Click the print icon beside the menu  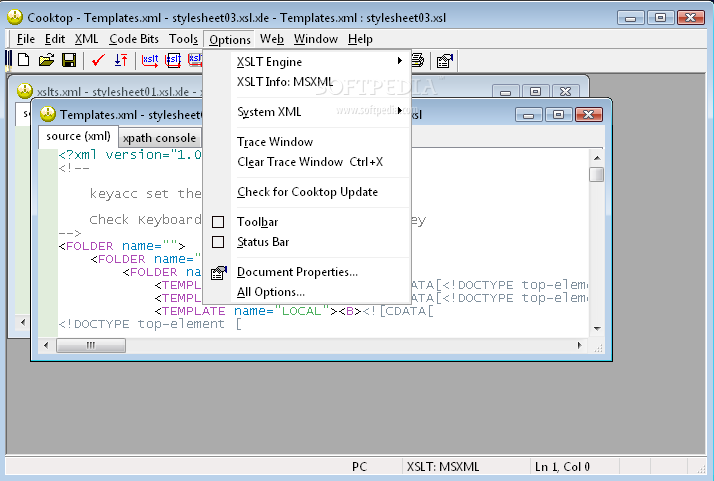[418, 60]
